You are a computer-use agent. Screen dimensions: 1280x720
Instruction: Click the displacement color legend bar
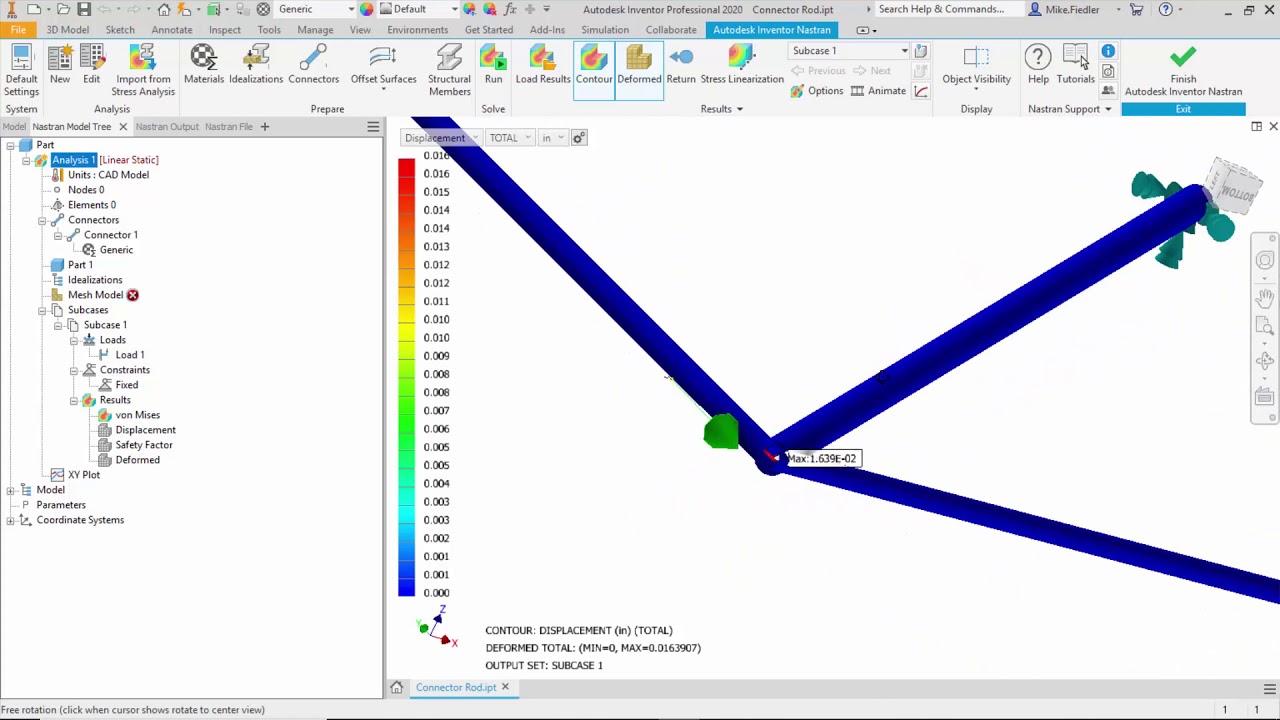pos(406,377)
